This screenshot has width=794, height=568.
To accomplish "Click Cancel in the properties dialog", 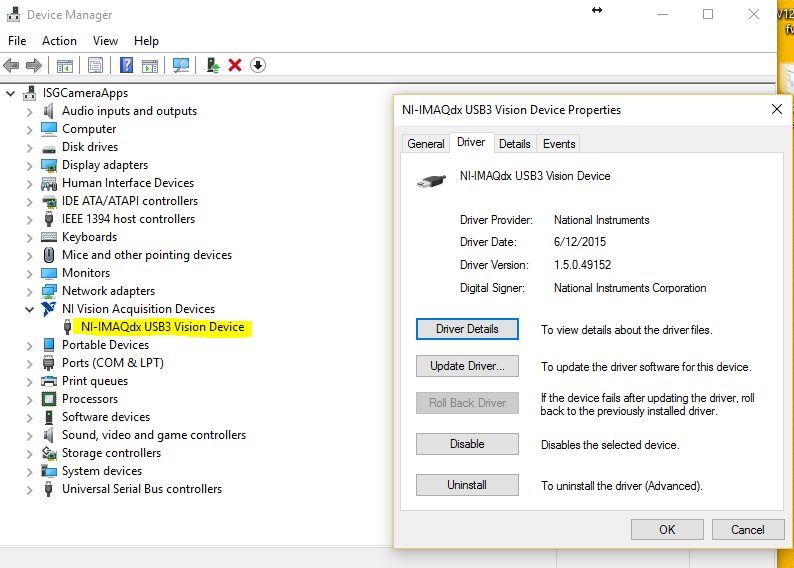I will click(x=747, y=530).
